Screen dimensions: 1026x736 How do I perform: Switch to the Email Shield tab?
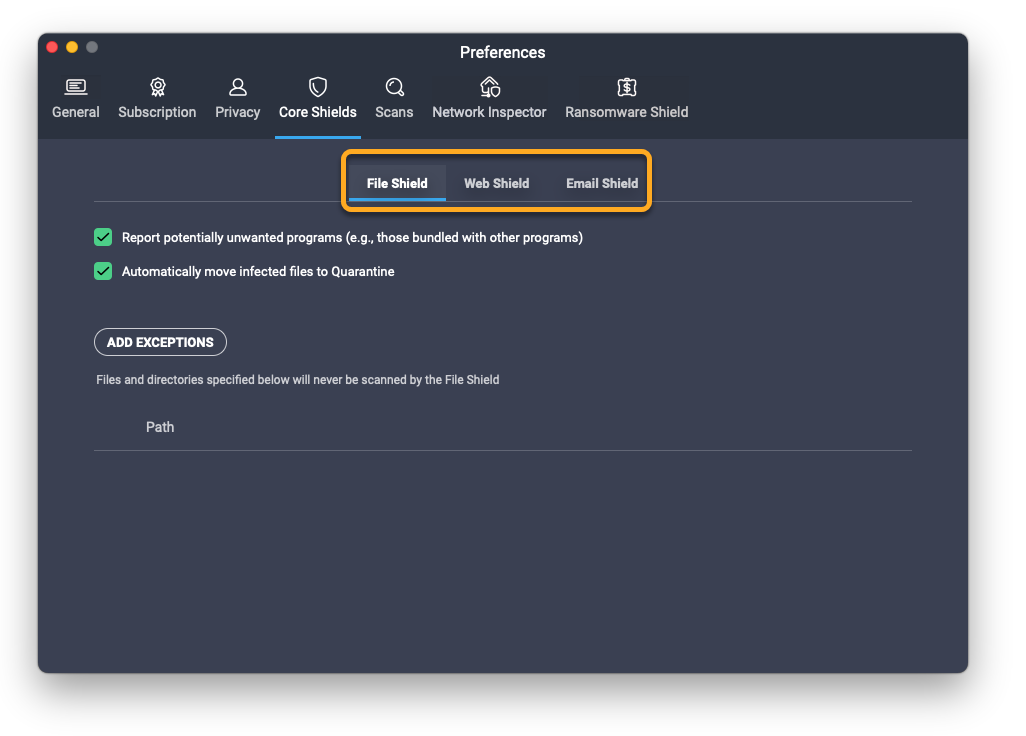[602, 183]
